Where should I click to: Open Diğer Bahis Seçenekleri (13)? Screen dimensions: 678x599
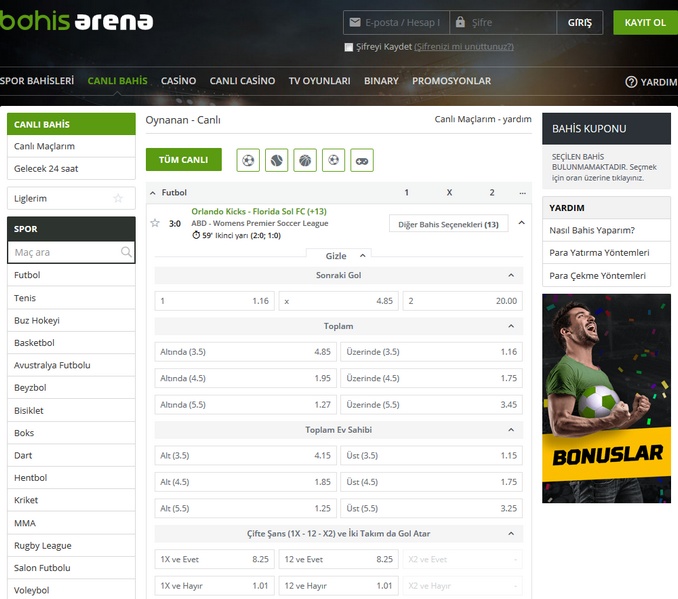coord(448,224)
